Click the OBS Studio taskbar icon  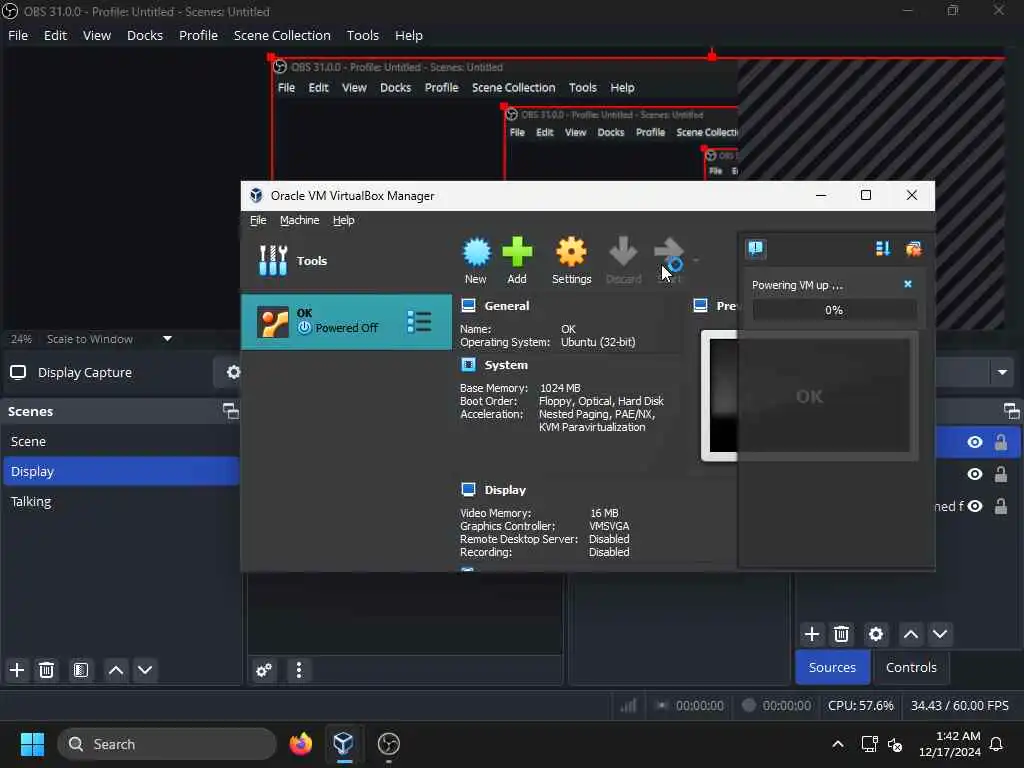389,744
